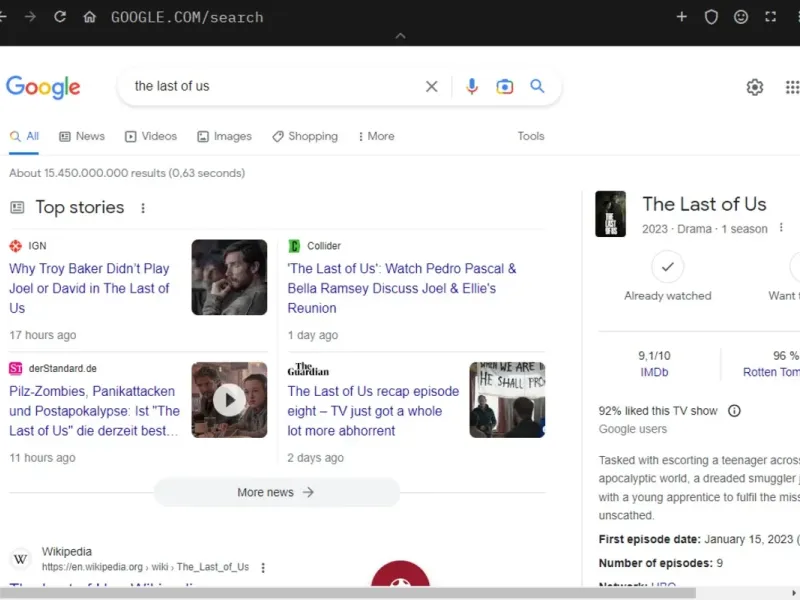Click The Guardian source logo
Image resolution: width=800 pixels, height=600 pixels.
pyautogui.click(x=308, y=369)
